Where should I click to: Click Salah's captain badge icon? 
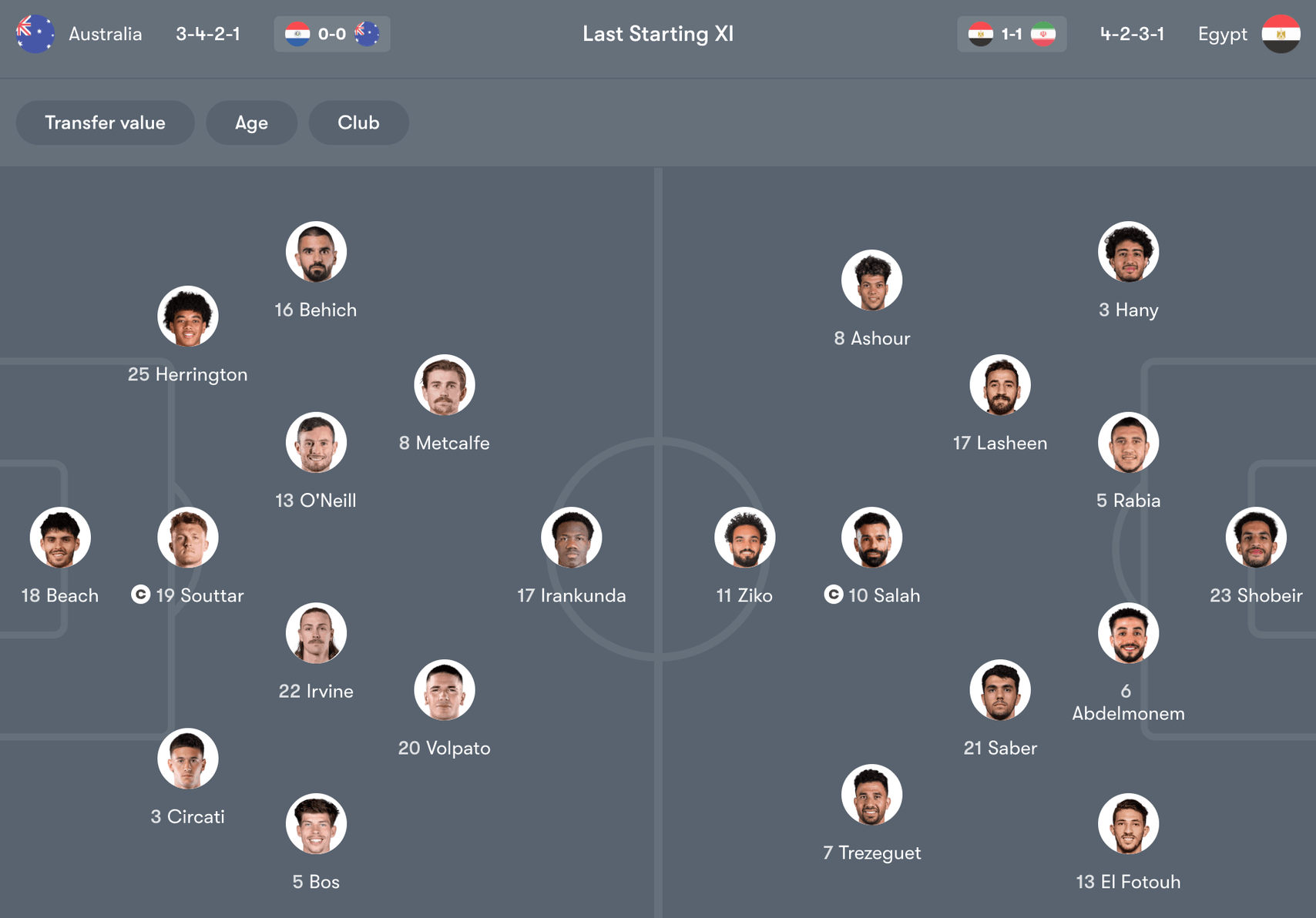pyautogui.click(x=833, y=595)
